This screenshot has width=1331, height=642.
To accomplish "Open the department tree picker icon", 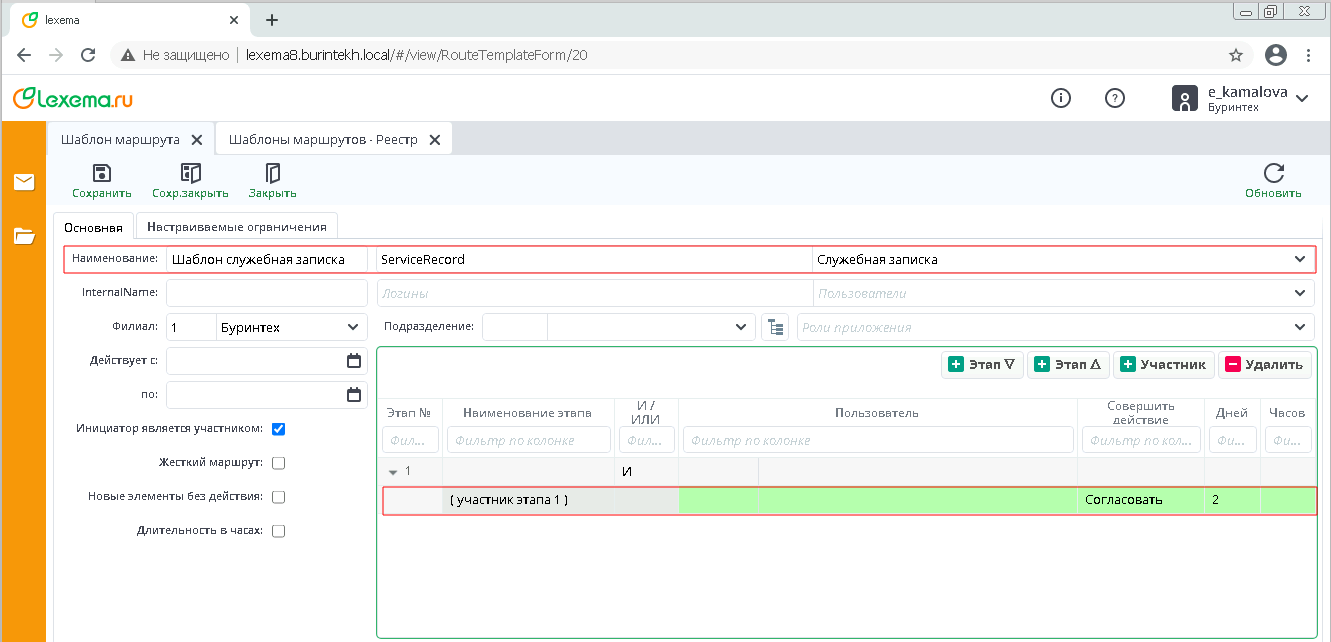I will [x=775, y=327].
